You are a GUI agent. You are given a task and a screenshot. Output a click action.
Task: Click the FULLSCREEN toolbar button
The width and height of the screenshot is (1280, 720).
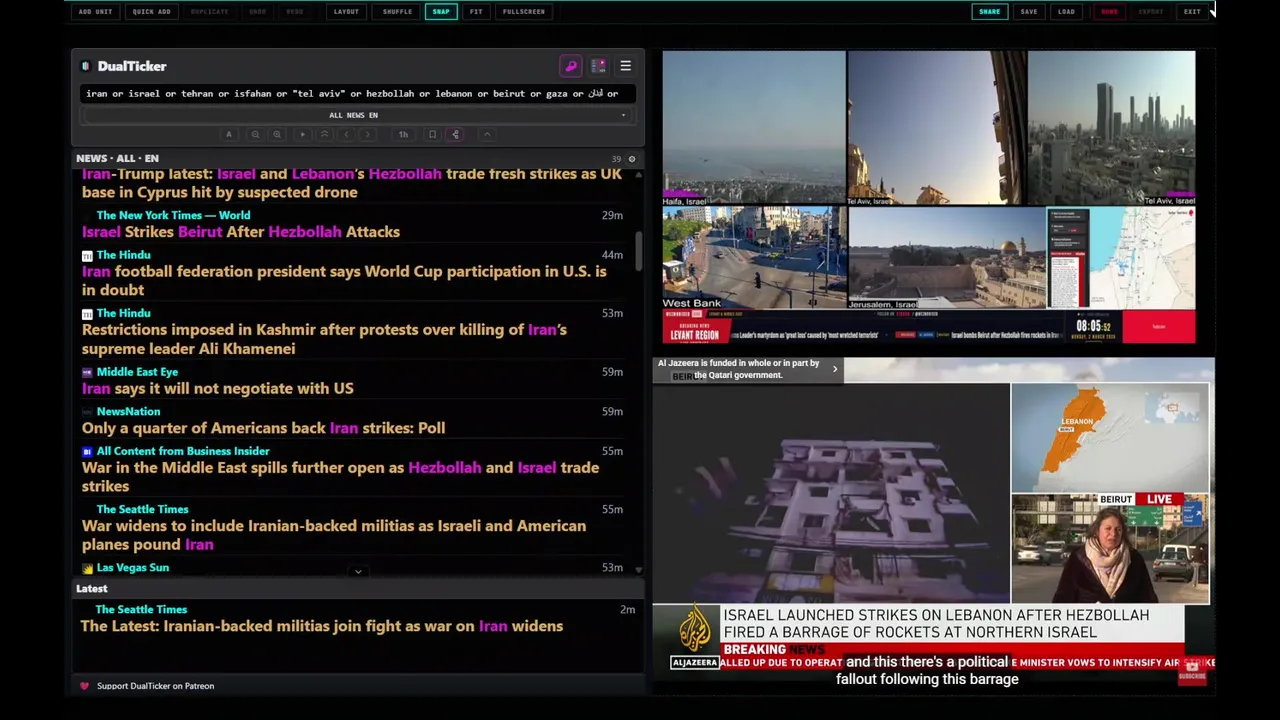coord(524,11)
